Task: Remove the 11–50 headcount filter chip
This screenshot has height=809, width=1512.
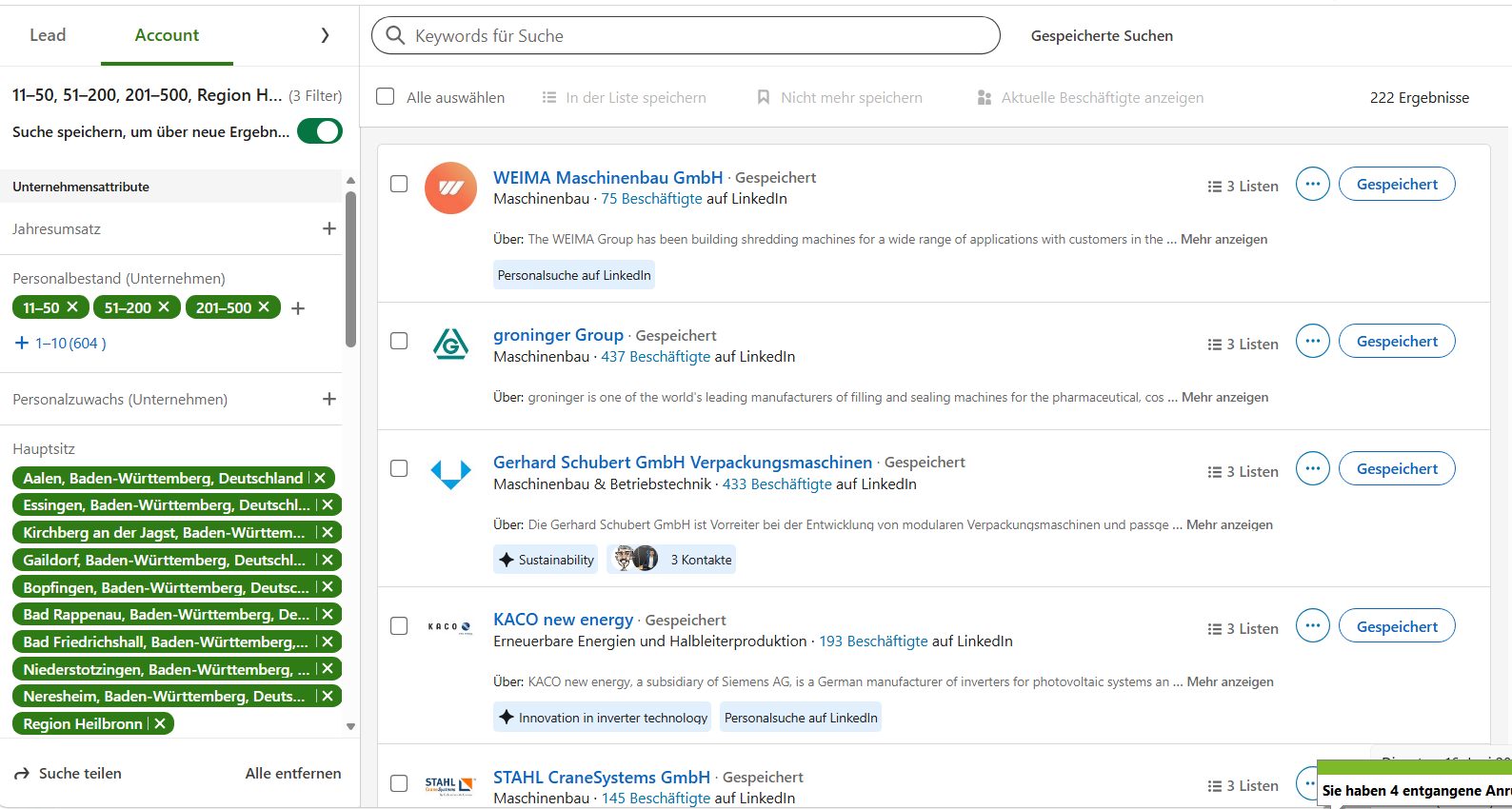Action: 72,306
